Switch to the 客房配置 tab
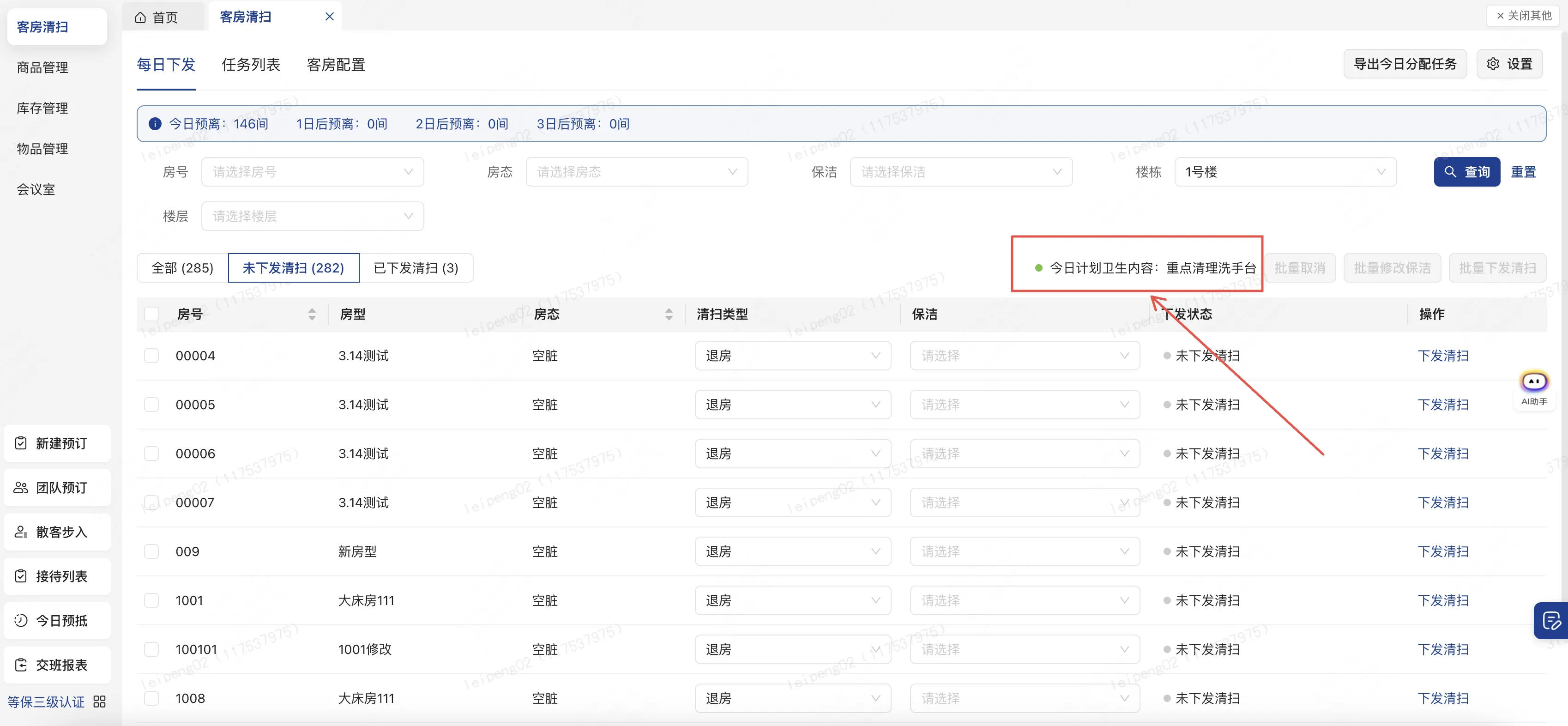This screenshot has height=726, width=1568. [336, 65]
